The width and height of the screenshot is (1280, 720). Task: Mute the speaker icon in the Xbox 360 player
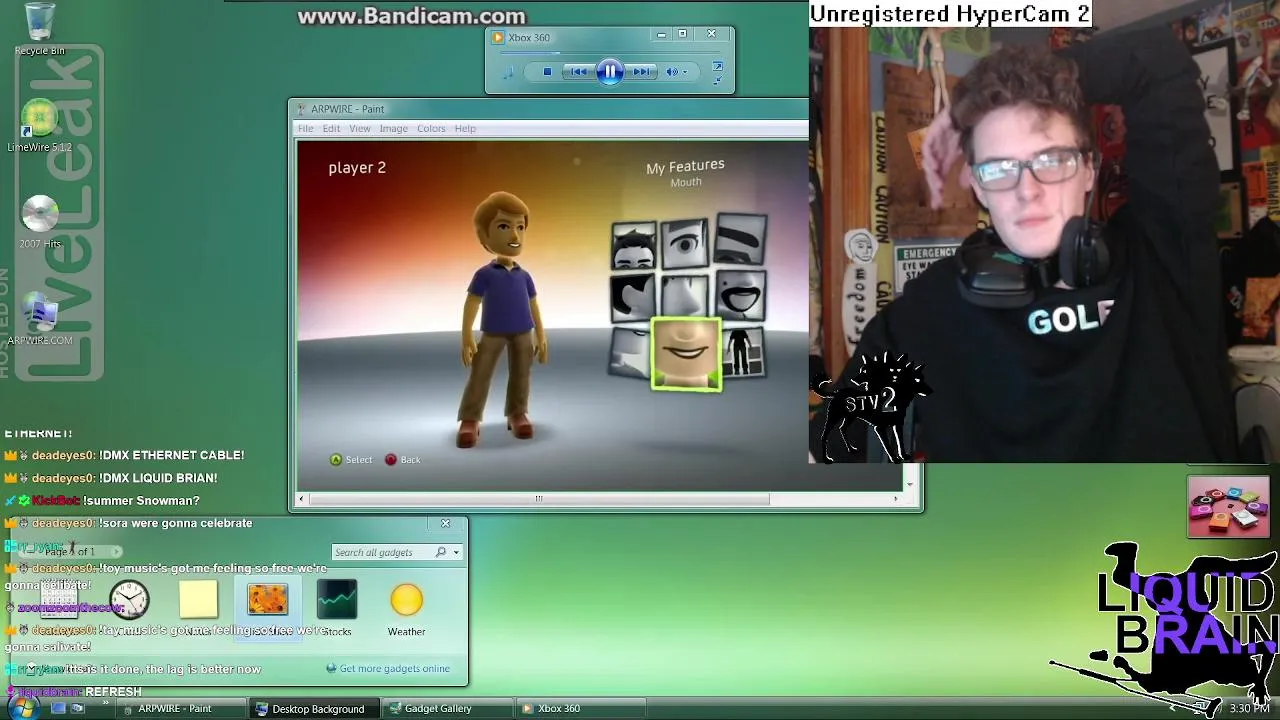[672, 72]
